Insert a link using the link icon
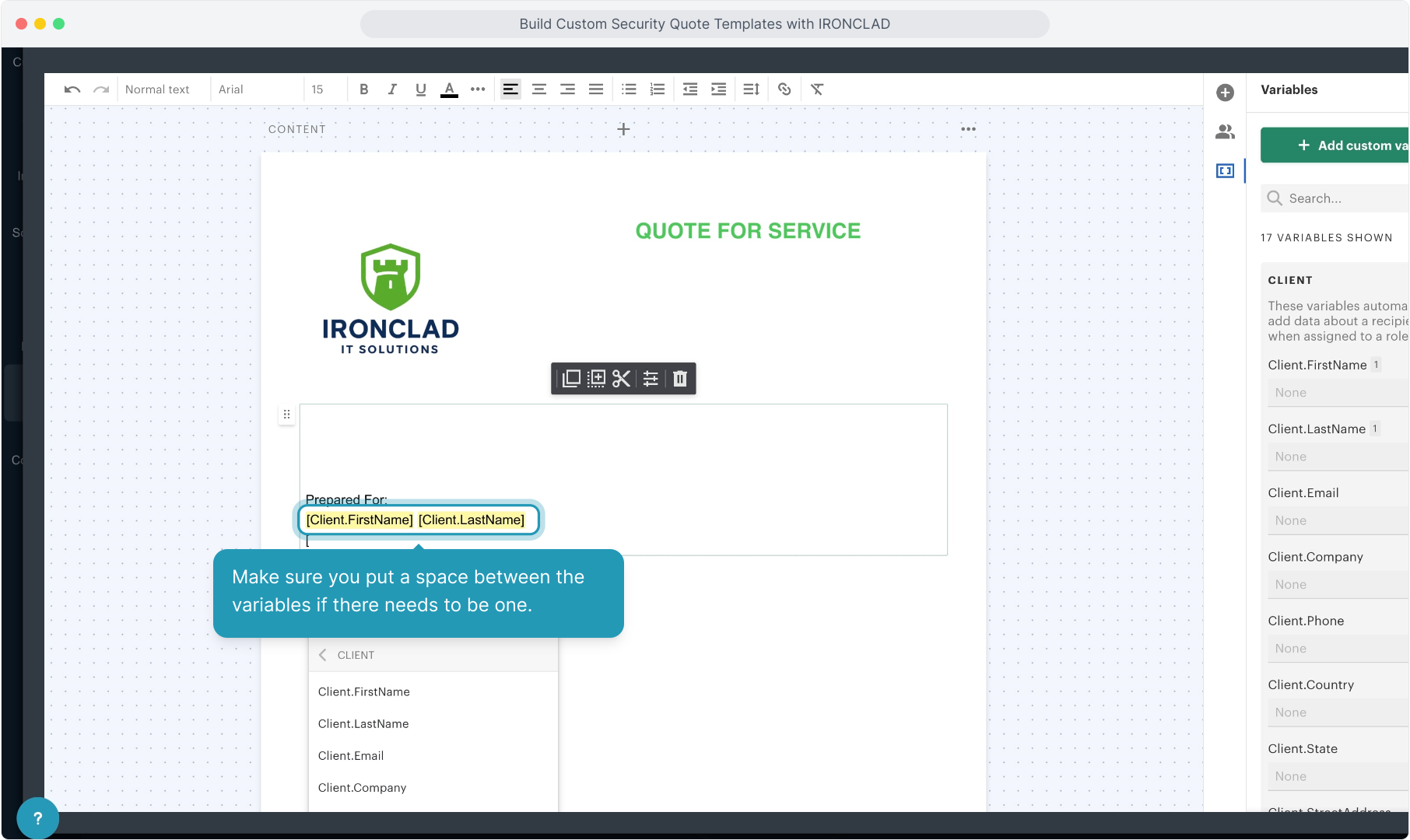Image resolution: width=1410 pixels, height=840 pixels. point(784,89)
